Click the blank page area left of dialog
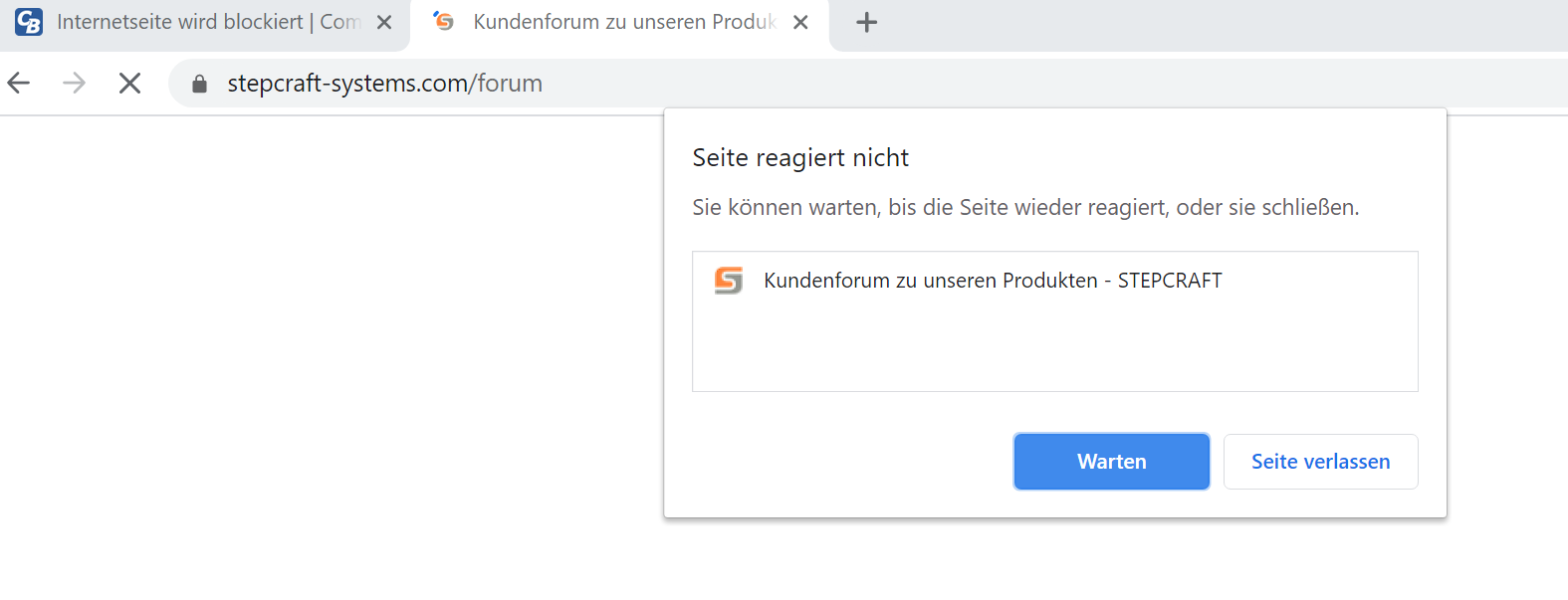This screenshot has width=1568, height=600. pos(329,348)
